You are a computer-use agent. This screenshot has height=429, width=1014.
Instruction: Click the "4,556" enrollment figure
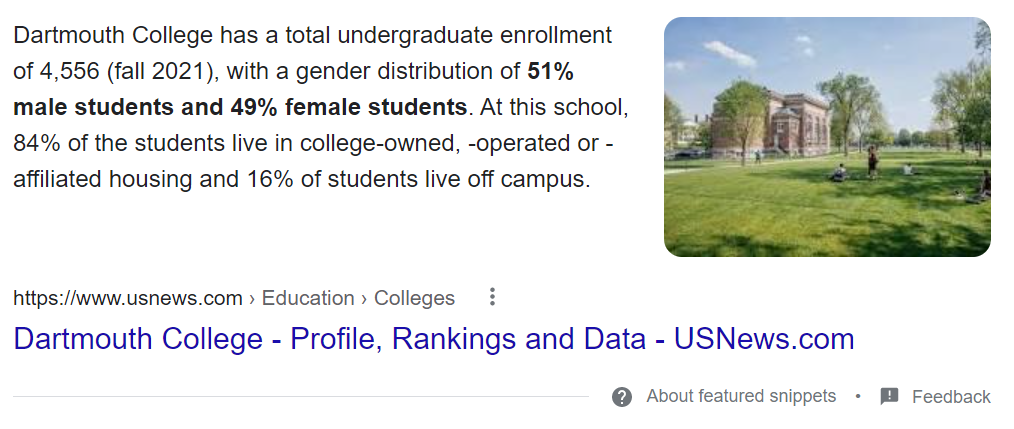(x=65, y=71)
